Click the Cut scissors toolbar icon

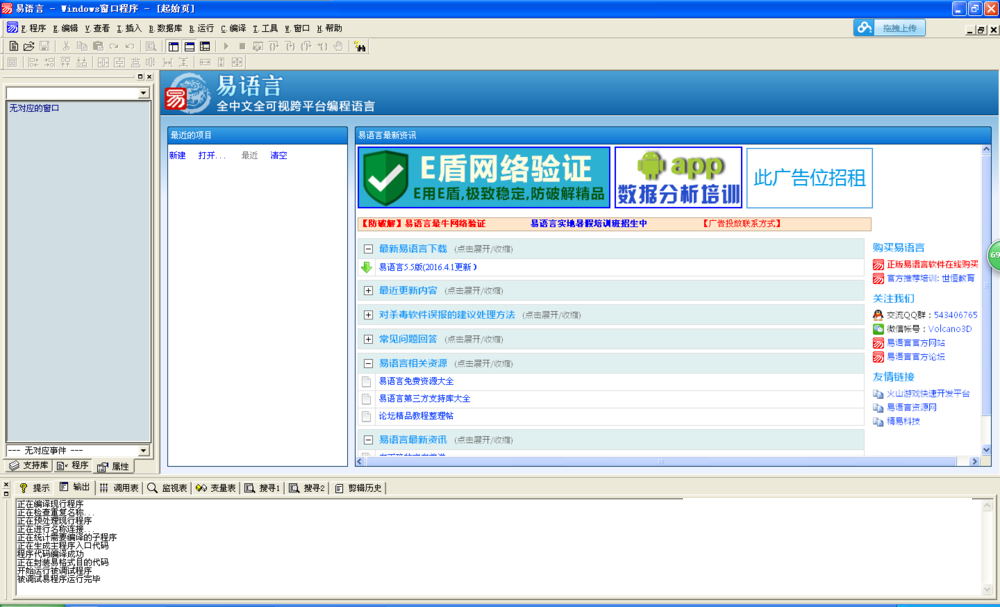click(66, 47)
